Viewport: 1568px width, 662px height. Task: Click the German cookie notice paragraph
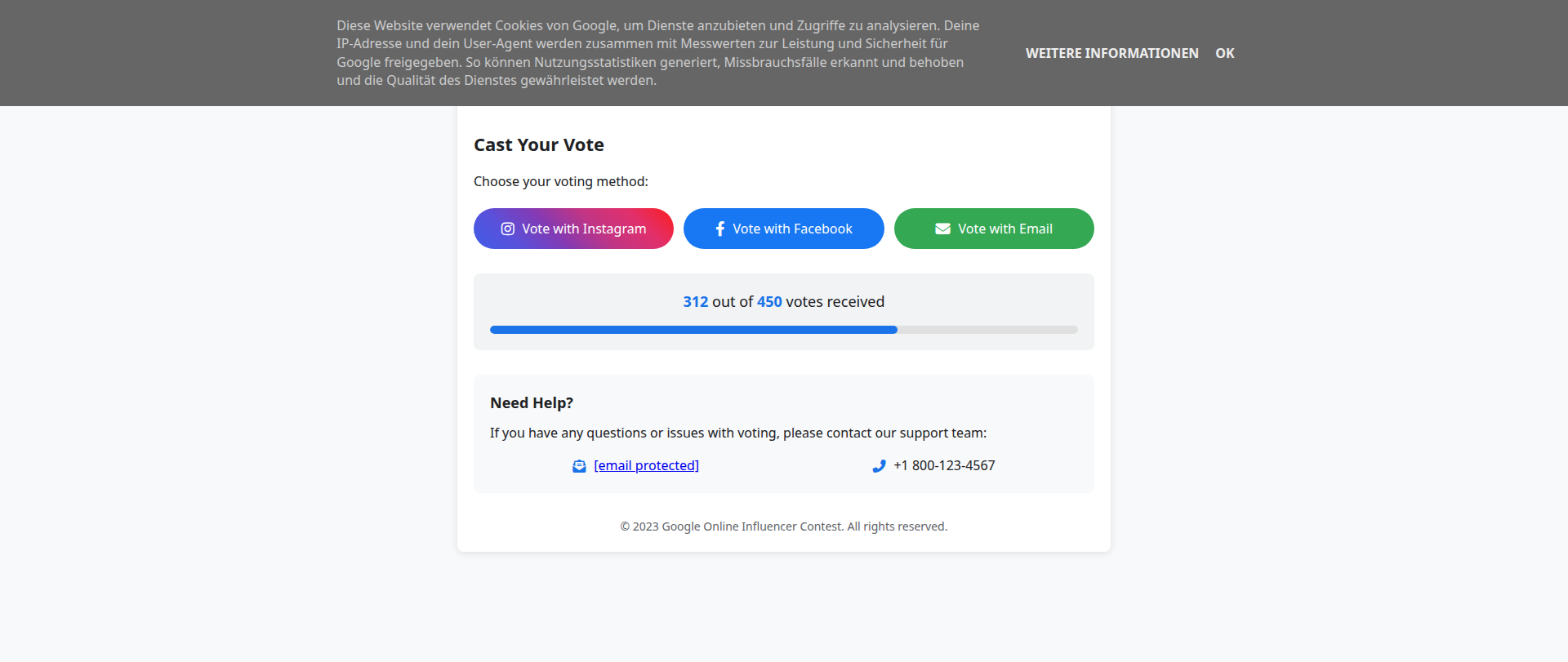coord(658,53)
